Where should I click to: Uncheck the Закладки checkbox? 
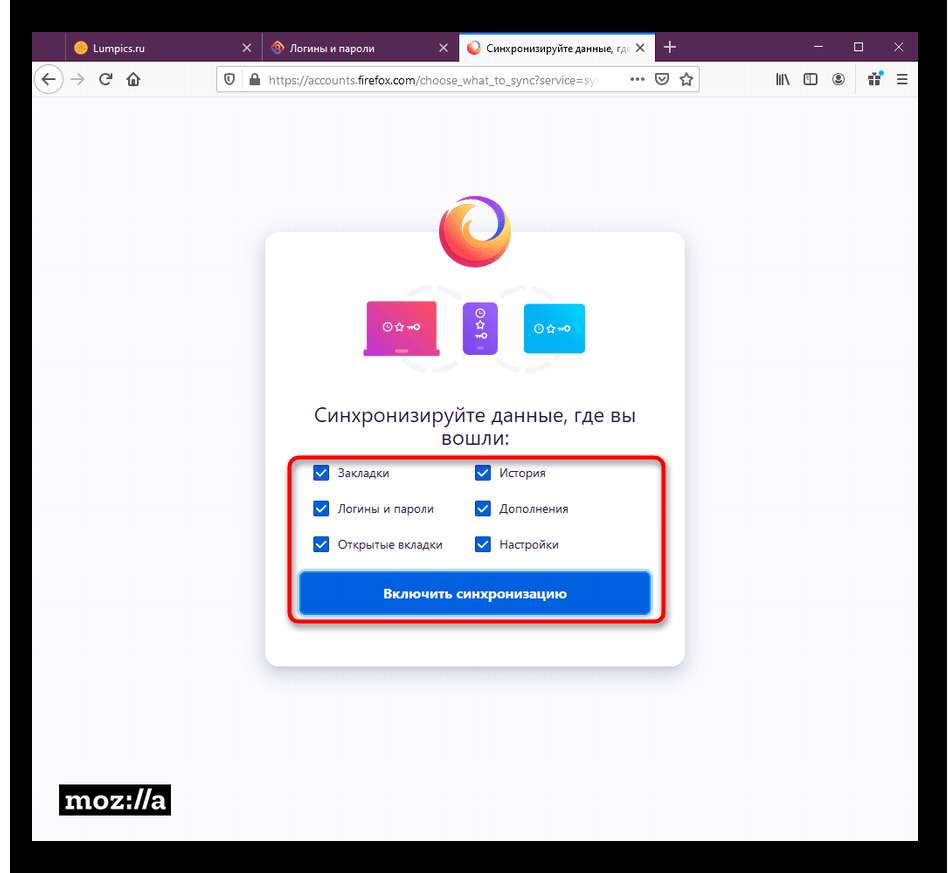coord(321,473)
